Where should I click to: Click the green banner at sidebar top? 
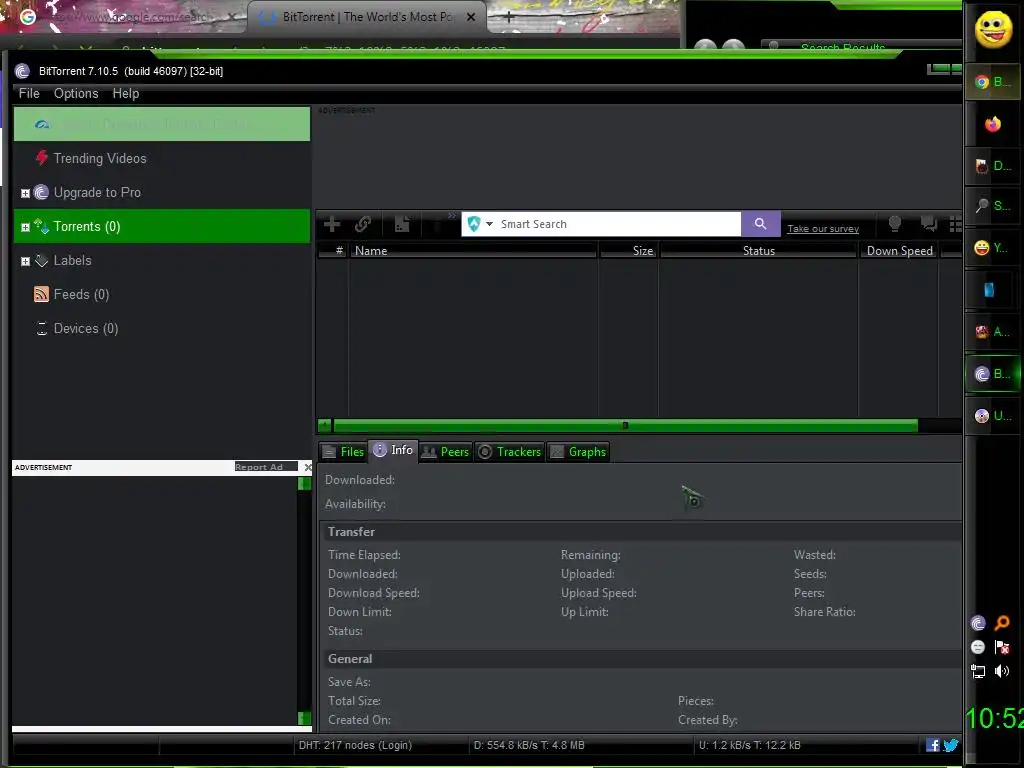pos(162,124)
